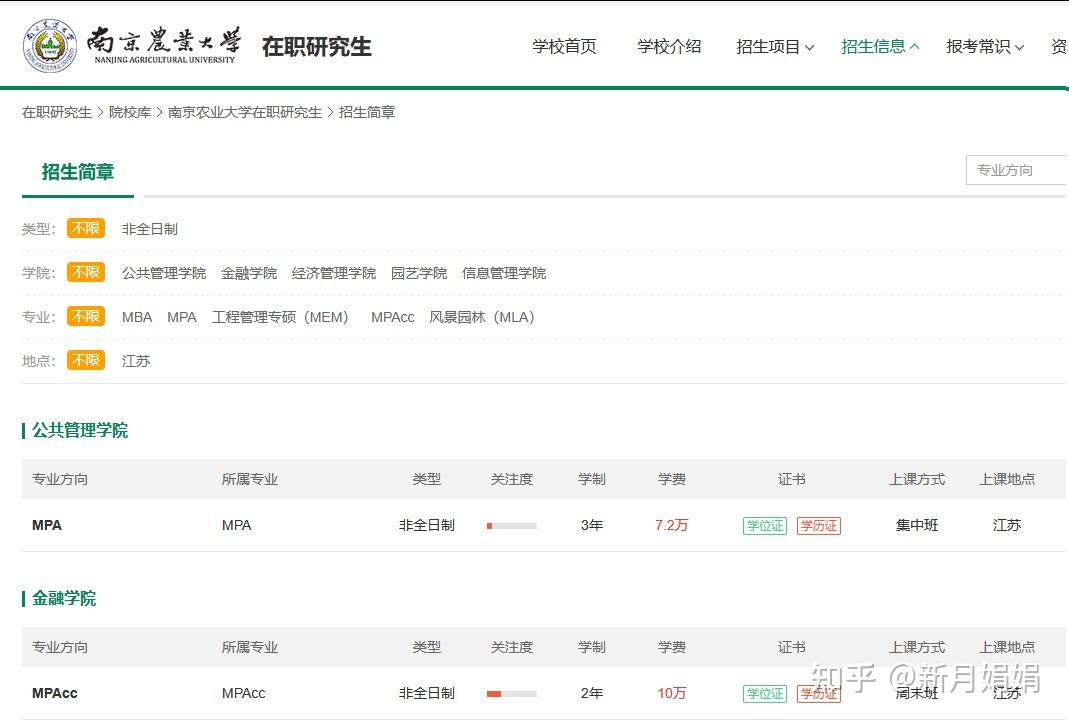Filter major by MPAcc
The height and width of the screenshot is (723, 1069).
[393, 317]
